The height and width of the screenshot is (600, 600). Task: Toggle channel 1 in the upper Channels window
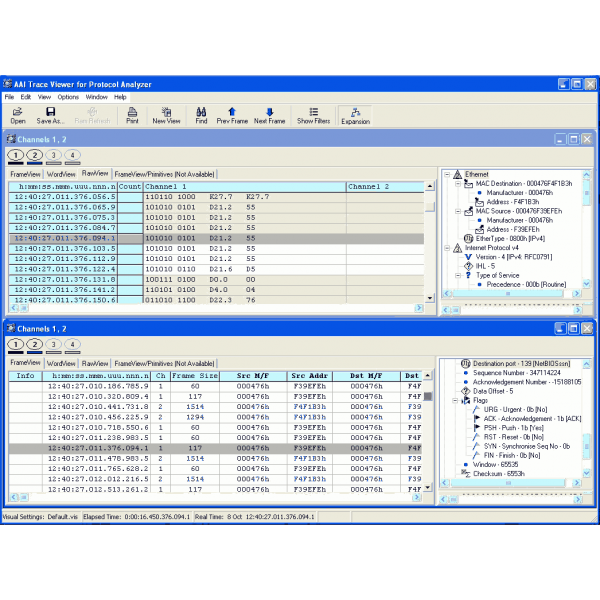click(x=16, y=155)
